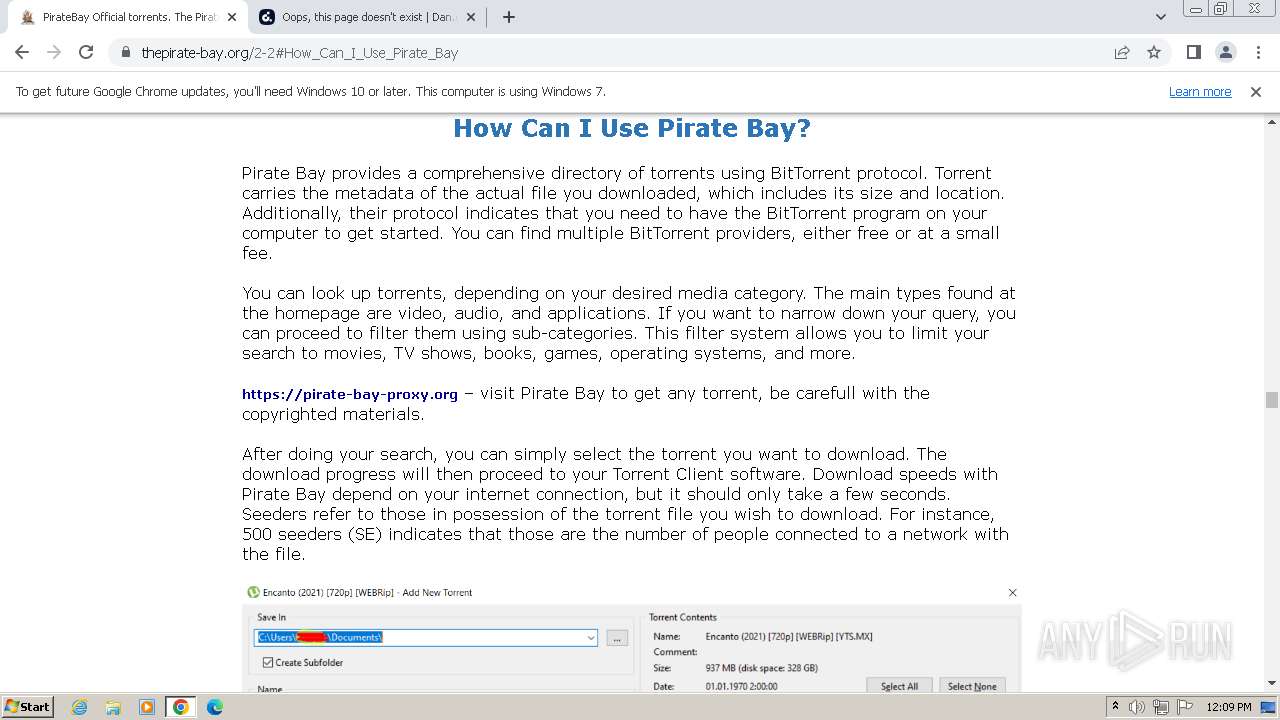Open network tray icon
Viewport: 1280px width, 720px height.
coord(1161,707)
